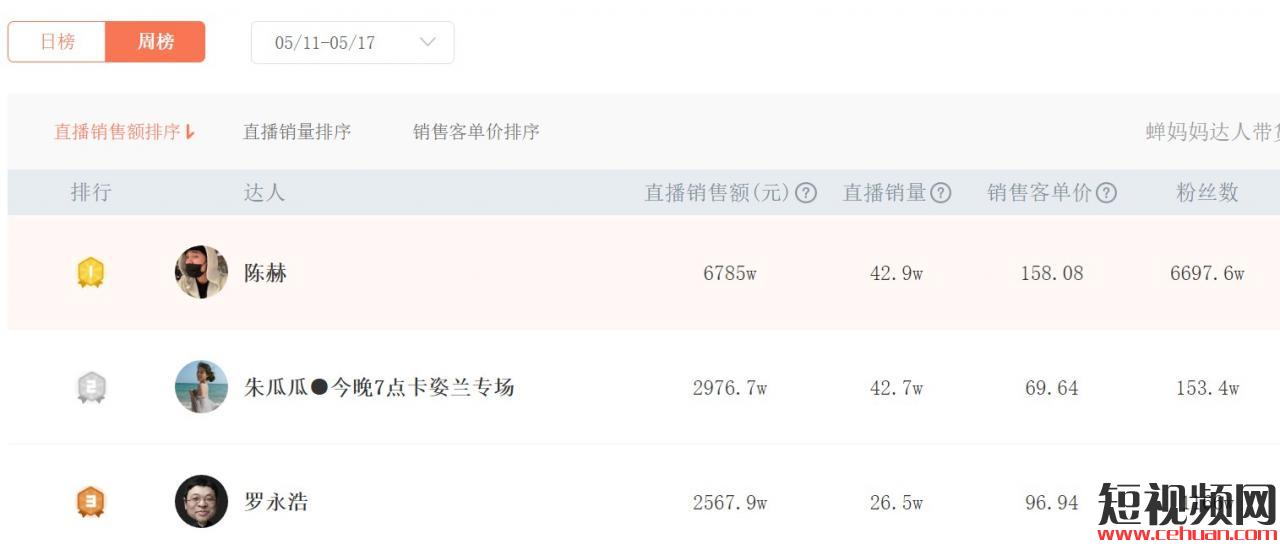The width and height of the screenshot is (1280, 544).
Task: Click the silver second-place medal icon
Action: [x=91, y=387]
